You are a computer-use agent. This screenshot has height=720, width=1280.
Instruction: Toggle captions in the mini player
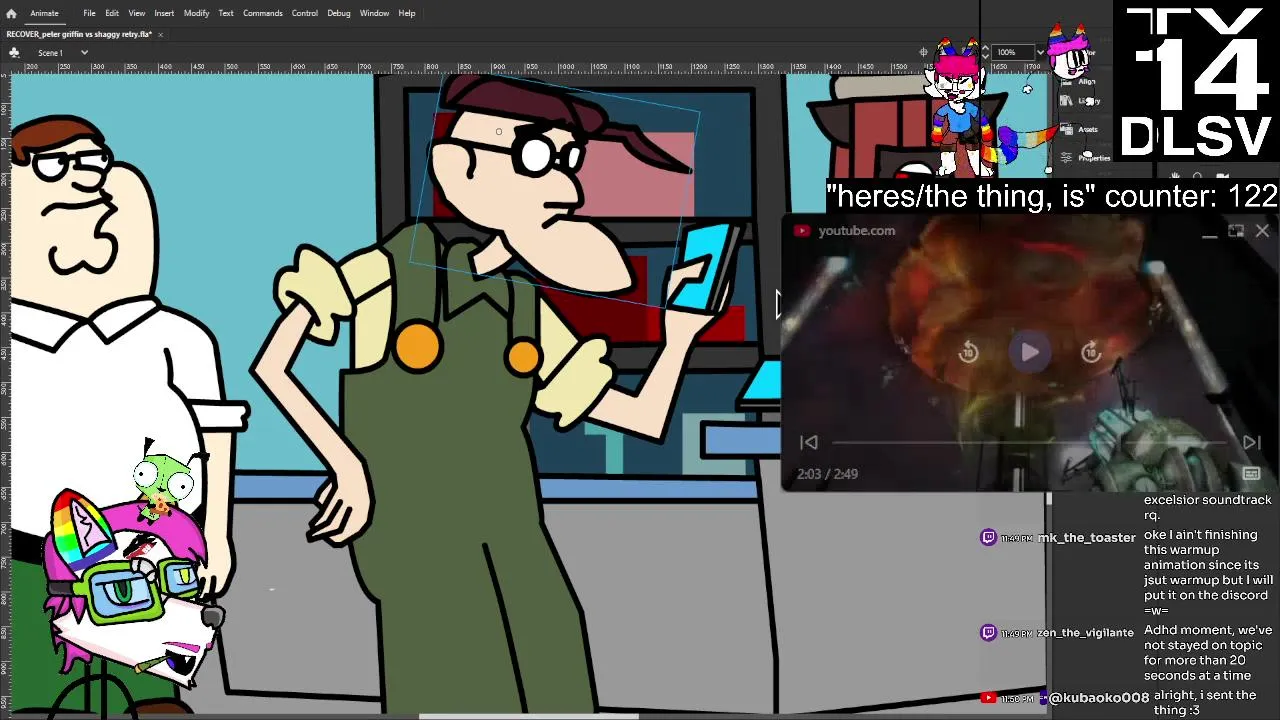pyautogui.click(x=1251, y=474)
